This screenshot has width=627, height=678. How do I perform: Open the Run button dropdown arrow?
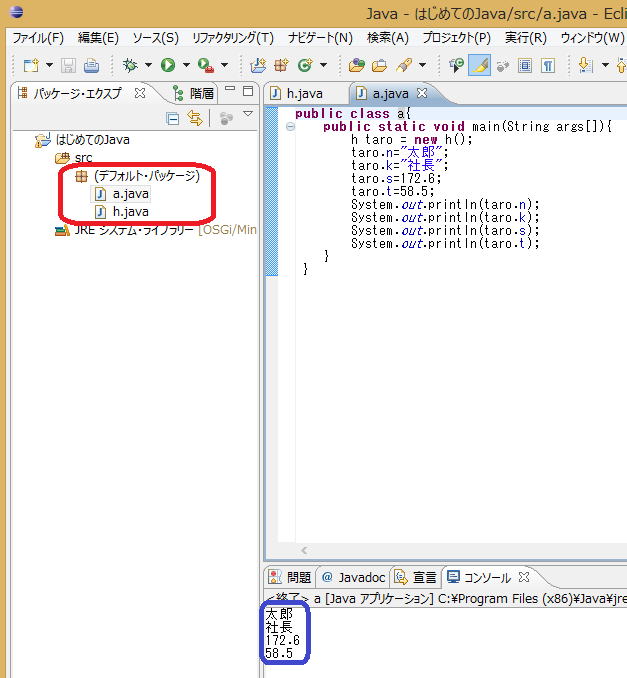click(x=185, y=65)
